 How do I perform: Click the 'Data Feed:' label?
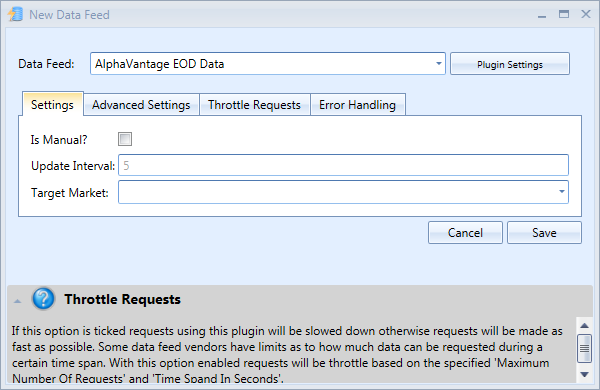46,64
